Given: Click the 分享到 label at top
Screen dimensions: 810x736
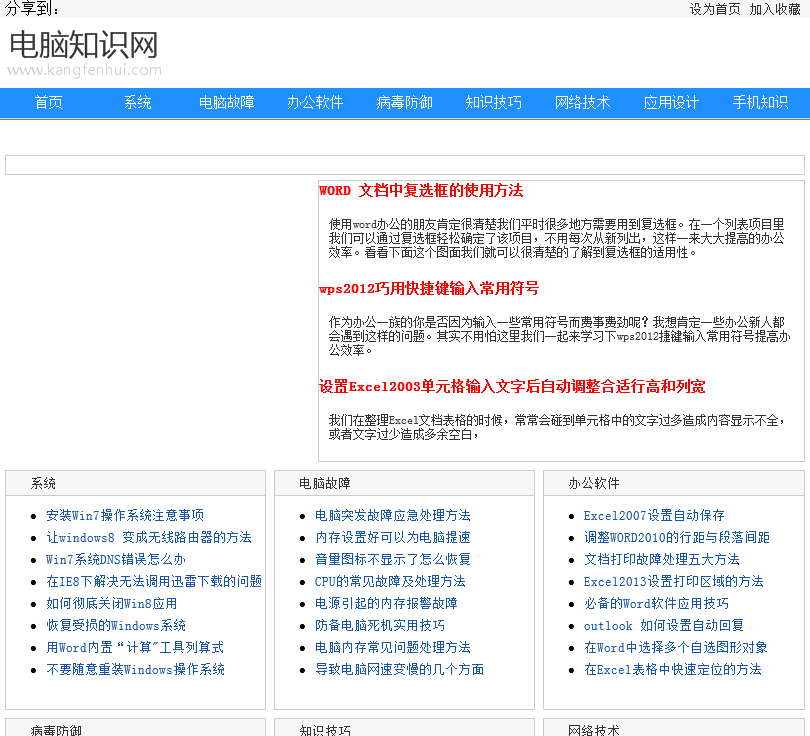Looking at the screenshot, I should [32, 9].
